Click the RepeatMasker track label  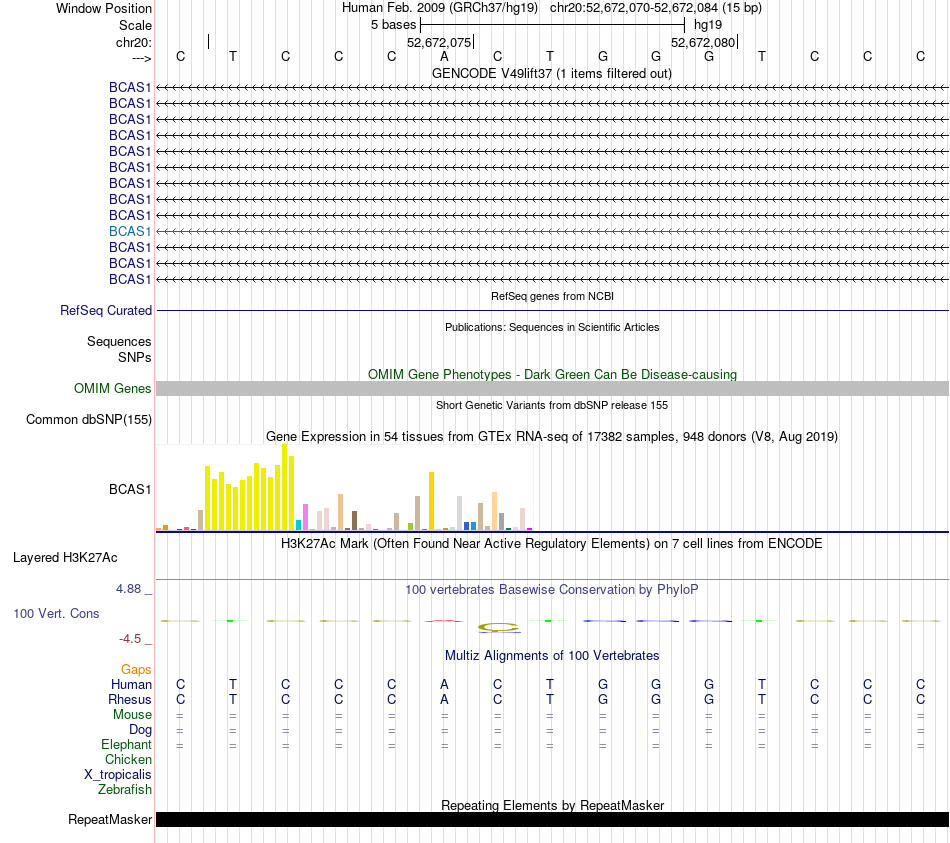[x=110, y=819]
